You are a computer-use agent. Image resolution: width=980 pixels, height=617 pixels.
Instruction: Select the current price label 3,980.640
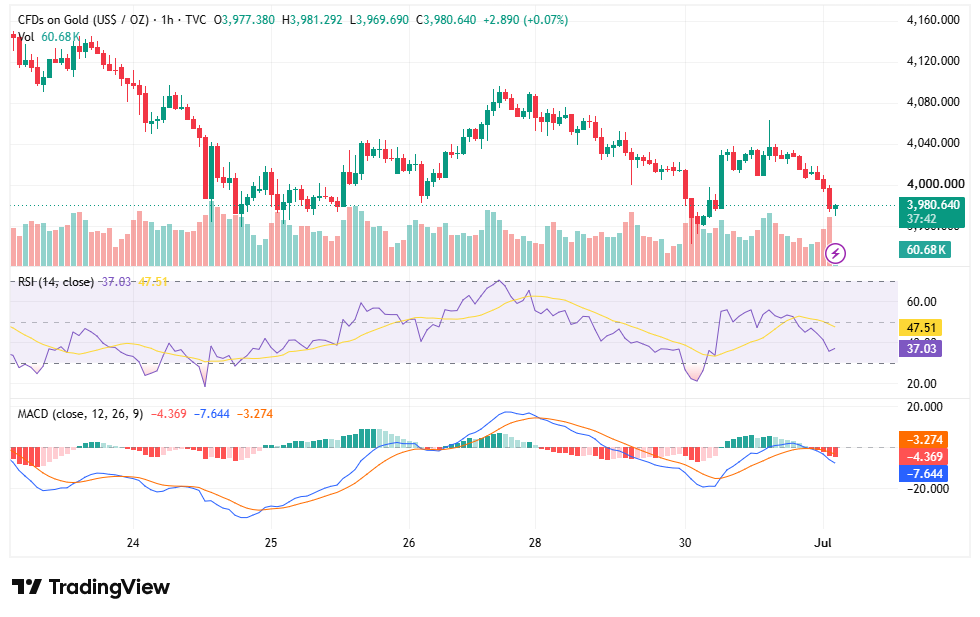coord(932,205)
